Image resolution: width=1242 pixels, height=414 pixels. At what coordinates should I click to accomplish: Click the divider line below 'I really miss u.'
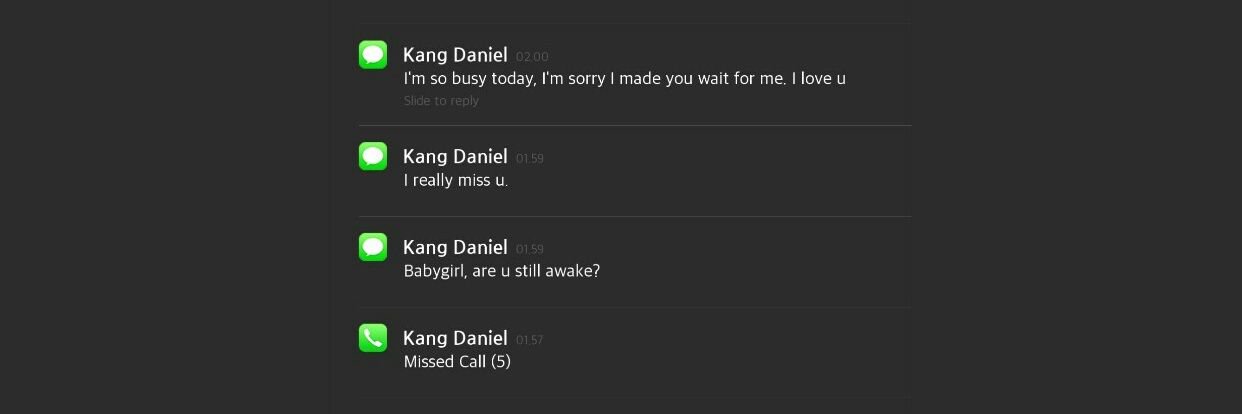635,216
